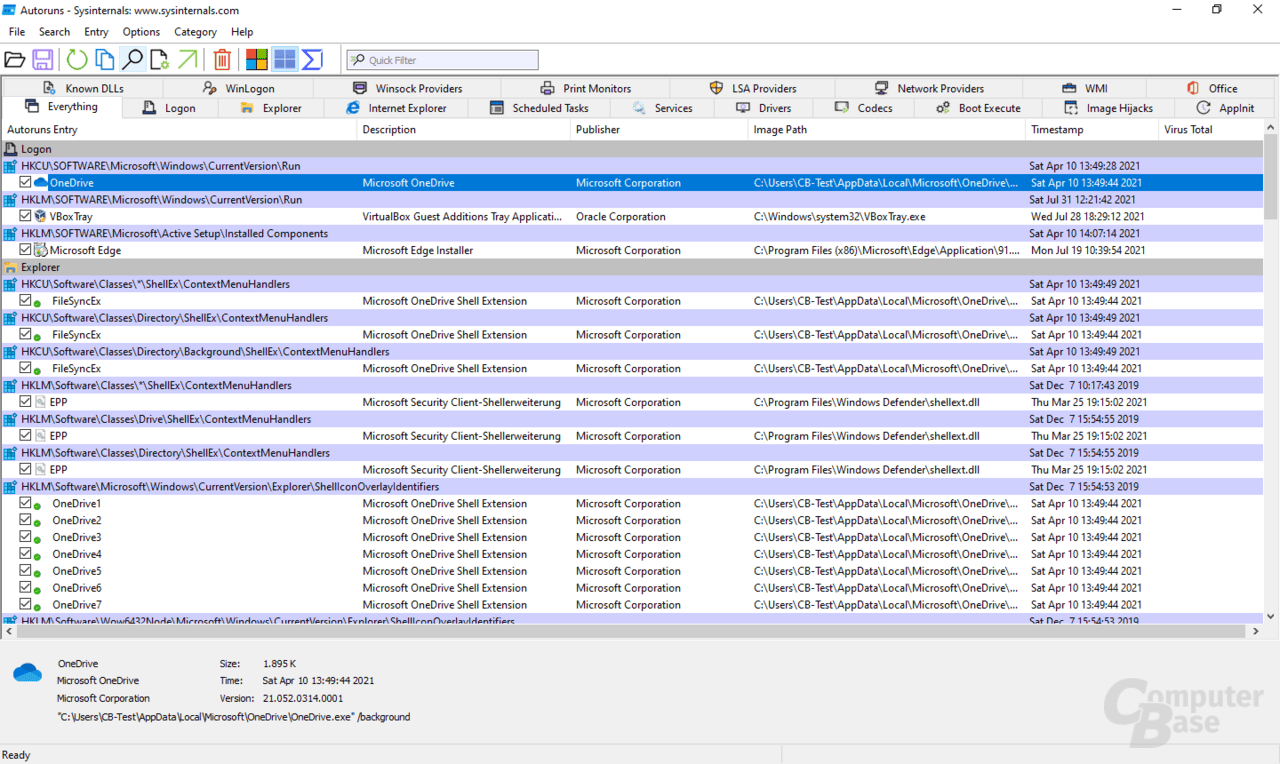Click the Copy toolbar icon
1280x764 pixels.
click(x=104, y=60)
